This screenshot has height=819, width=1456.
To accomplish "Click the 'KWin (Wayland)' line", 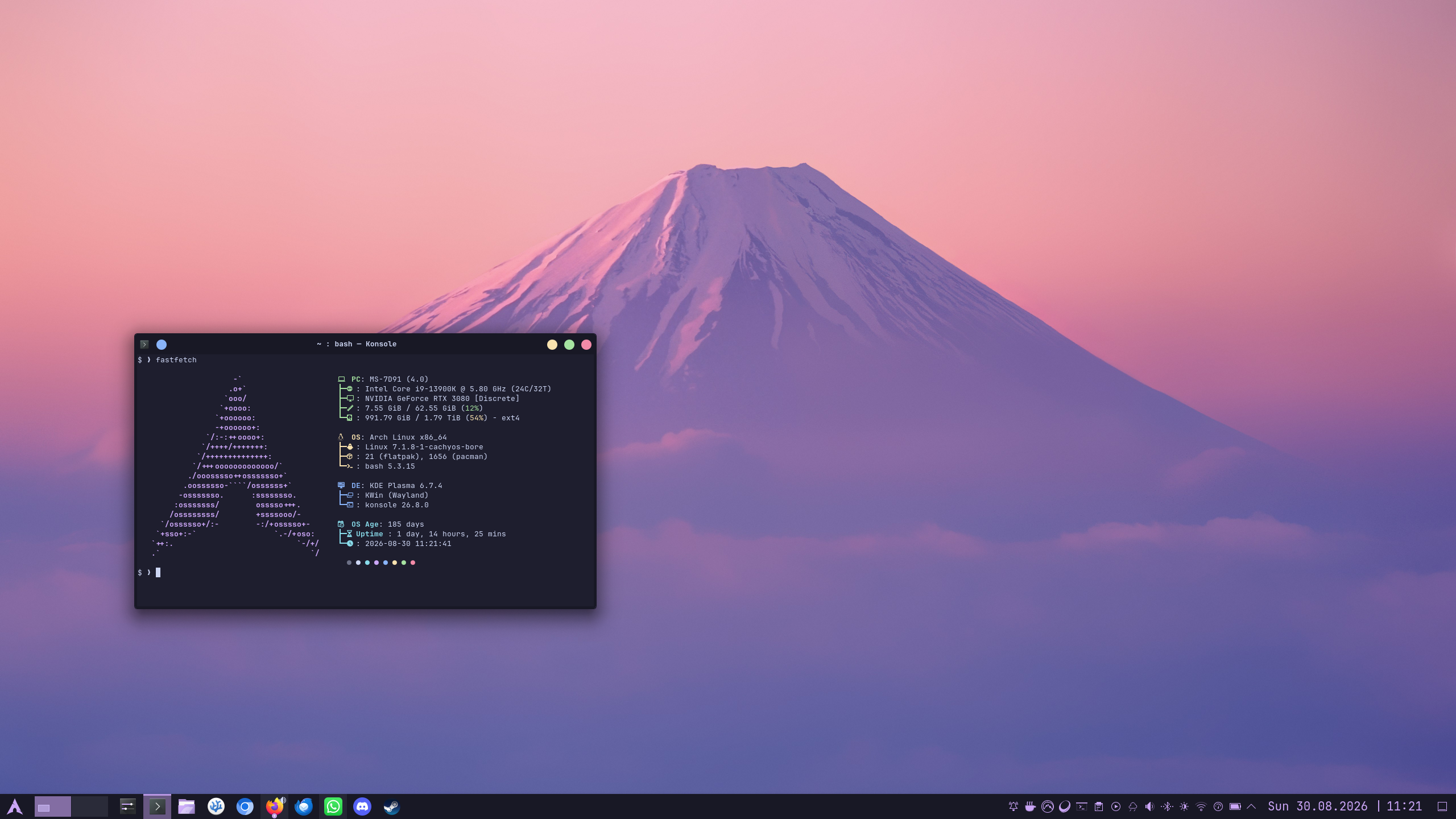I will tap(384, 495).
